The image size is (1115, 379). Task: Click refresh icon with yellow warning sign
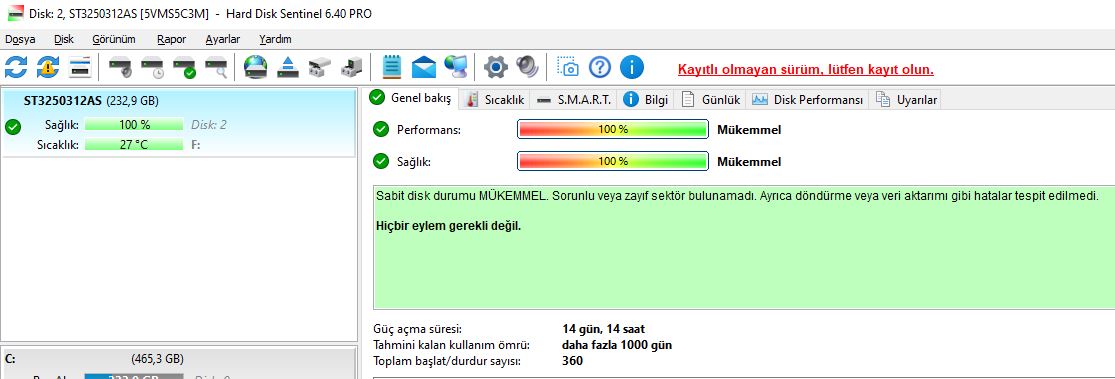click(x=48, y=68)
